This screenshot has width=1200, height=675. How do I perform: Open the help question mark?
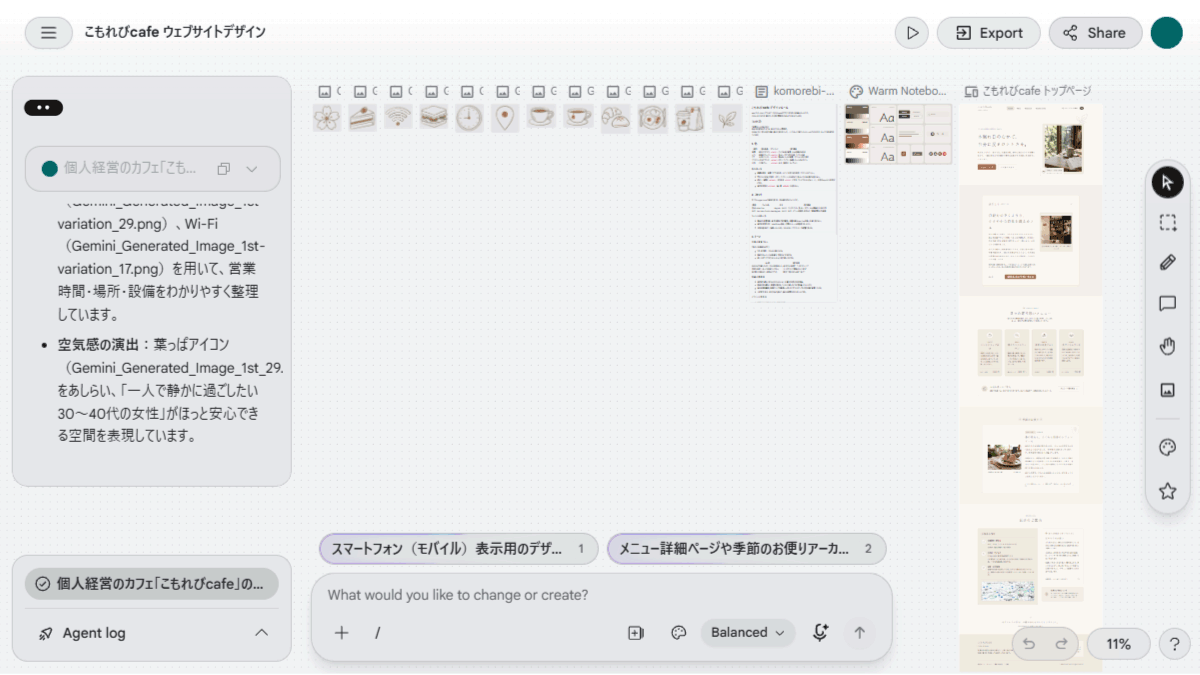pyautogui.click(x=1175, y=645)
